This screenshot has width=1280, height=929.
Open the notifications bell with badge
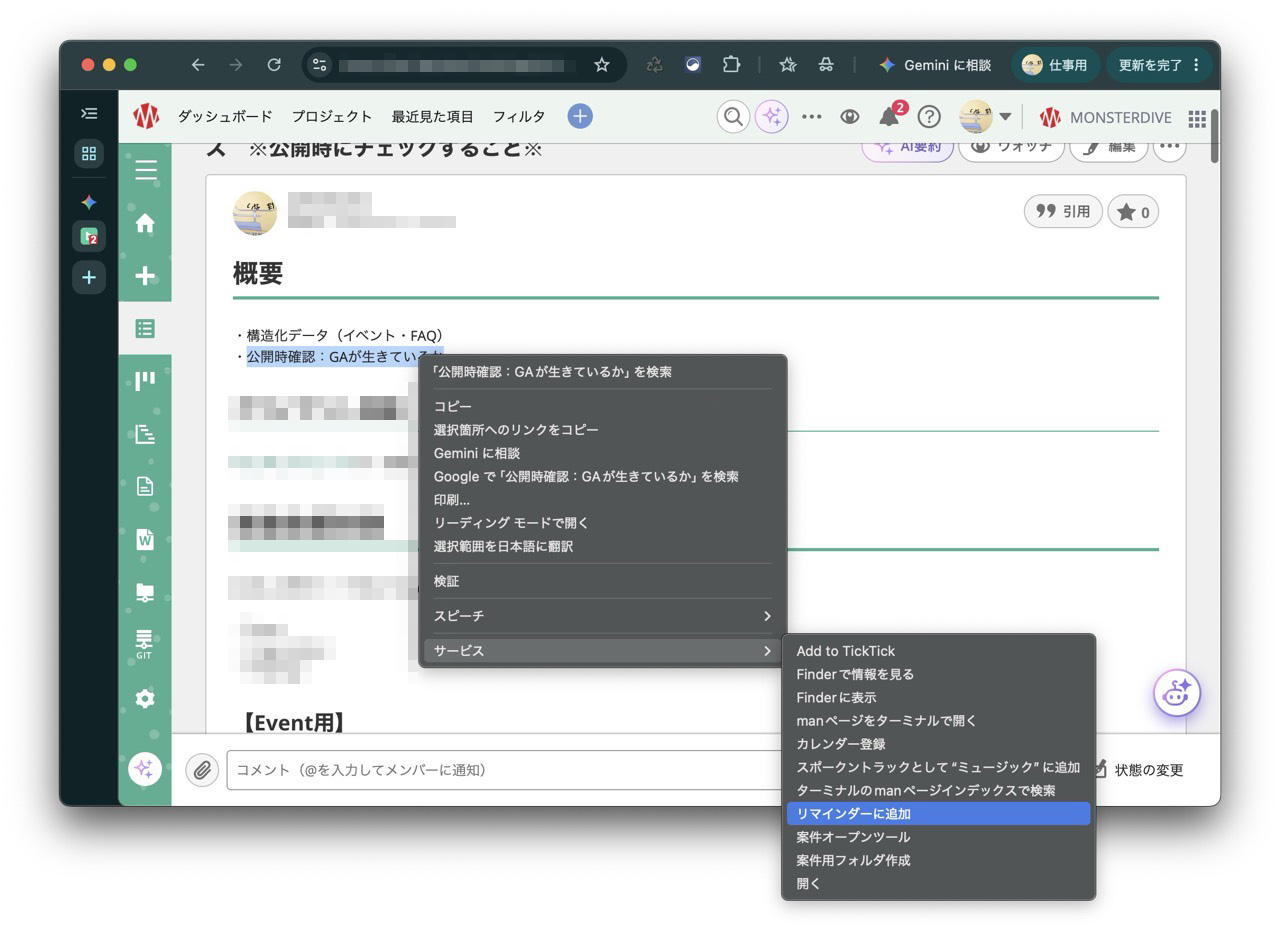click(889, 116)
